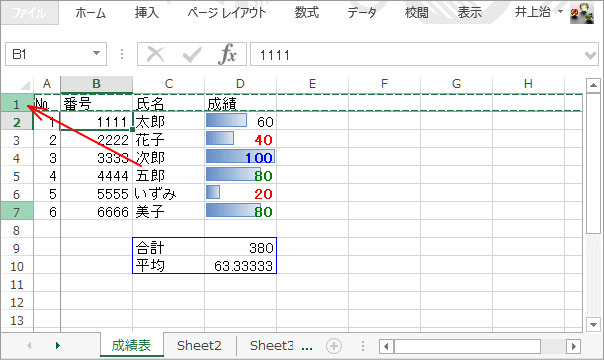The width and height of the screenshot is (604, 360).
Task: Switch to the Sheet3 tab
Action: point(272,345)
